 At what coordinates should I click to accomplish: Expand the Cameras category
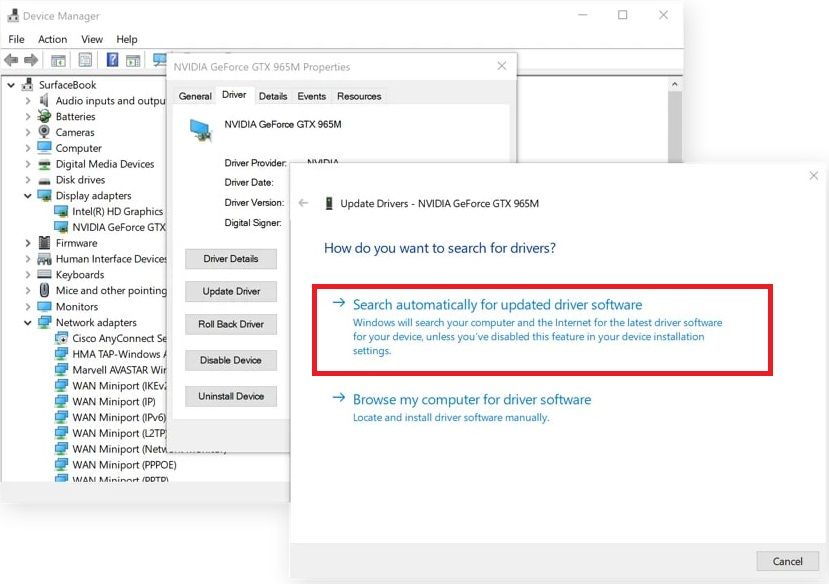click(x=27, y=132)
